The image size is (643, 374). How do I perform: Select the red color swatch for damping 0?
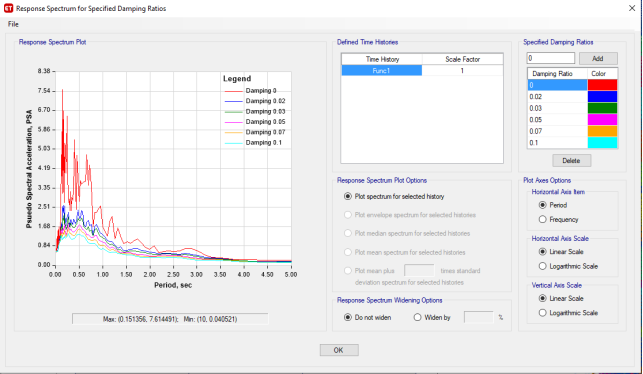tap(602, 85)
